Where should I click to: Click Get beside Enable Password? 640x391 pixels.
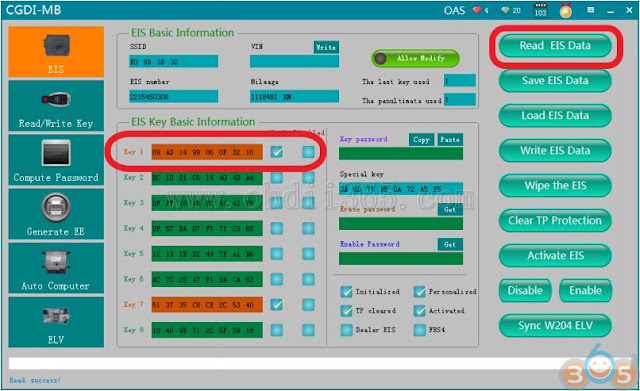click(x=450, y=244)
